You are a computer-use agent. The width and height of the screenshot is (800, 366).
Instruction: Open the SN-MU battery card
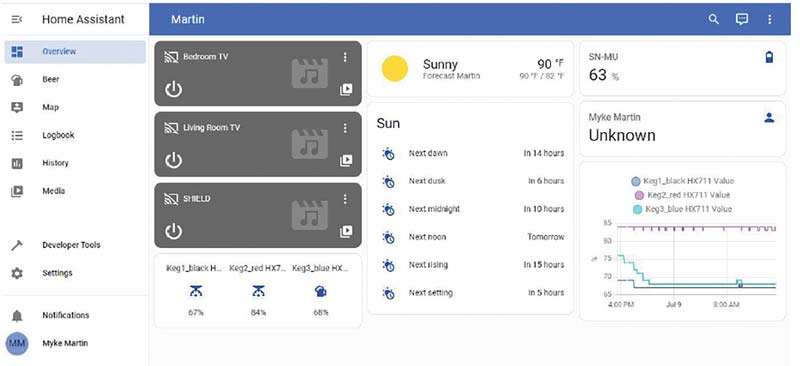click(683, 68)
